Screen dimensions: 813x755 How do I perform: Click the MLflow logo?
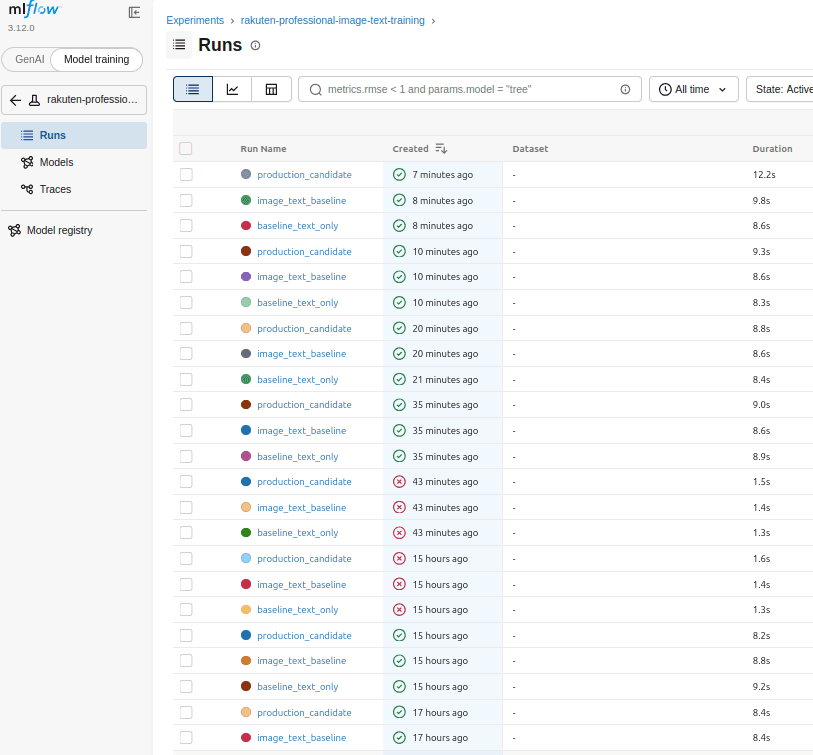(34, 9)
